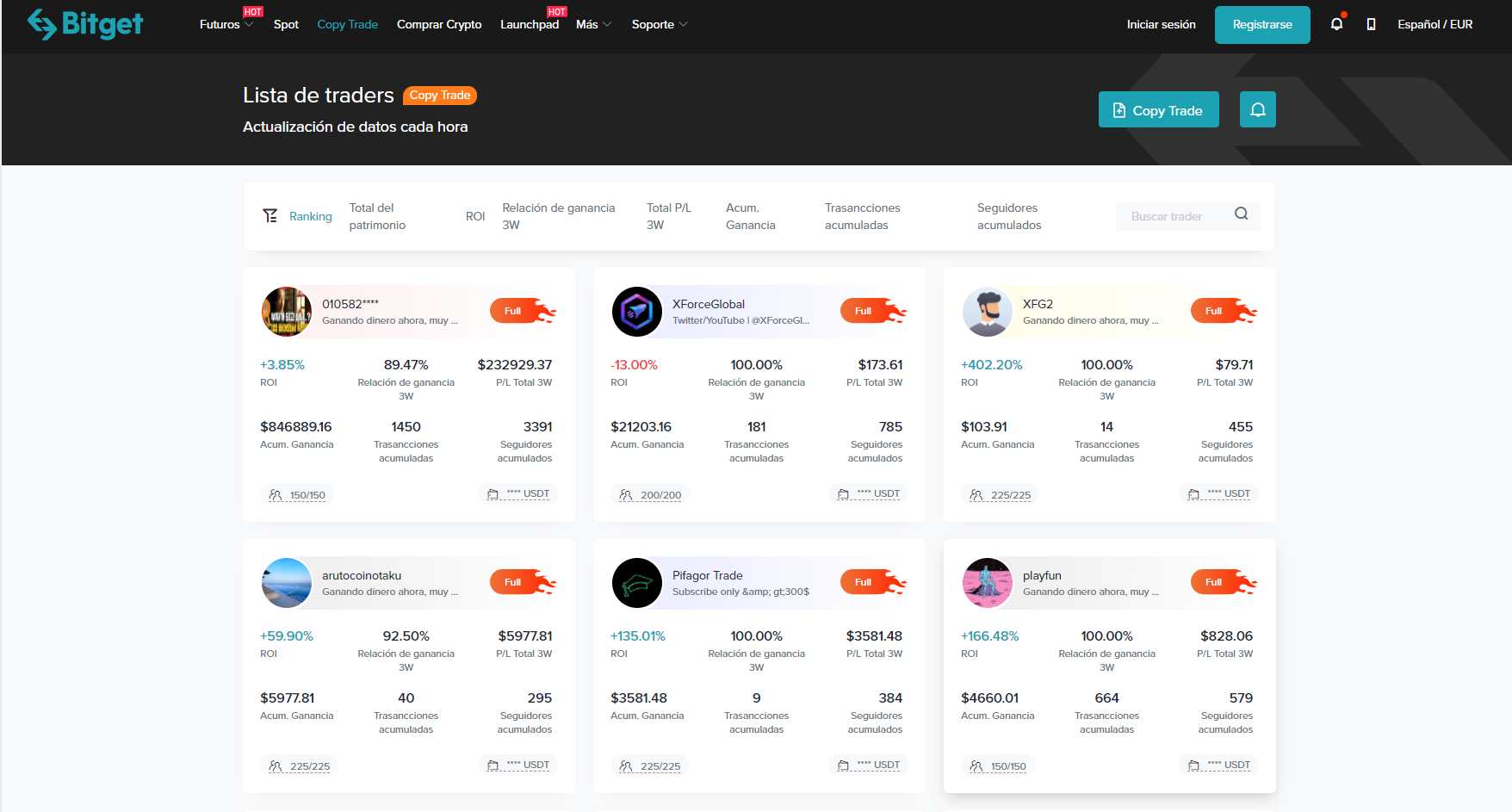Image resolution: width=1512 pixels, height=812 pixels.
Task: Click the teal bell subscription button
Action: (1257, 109)
